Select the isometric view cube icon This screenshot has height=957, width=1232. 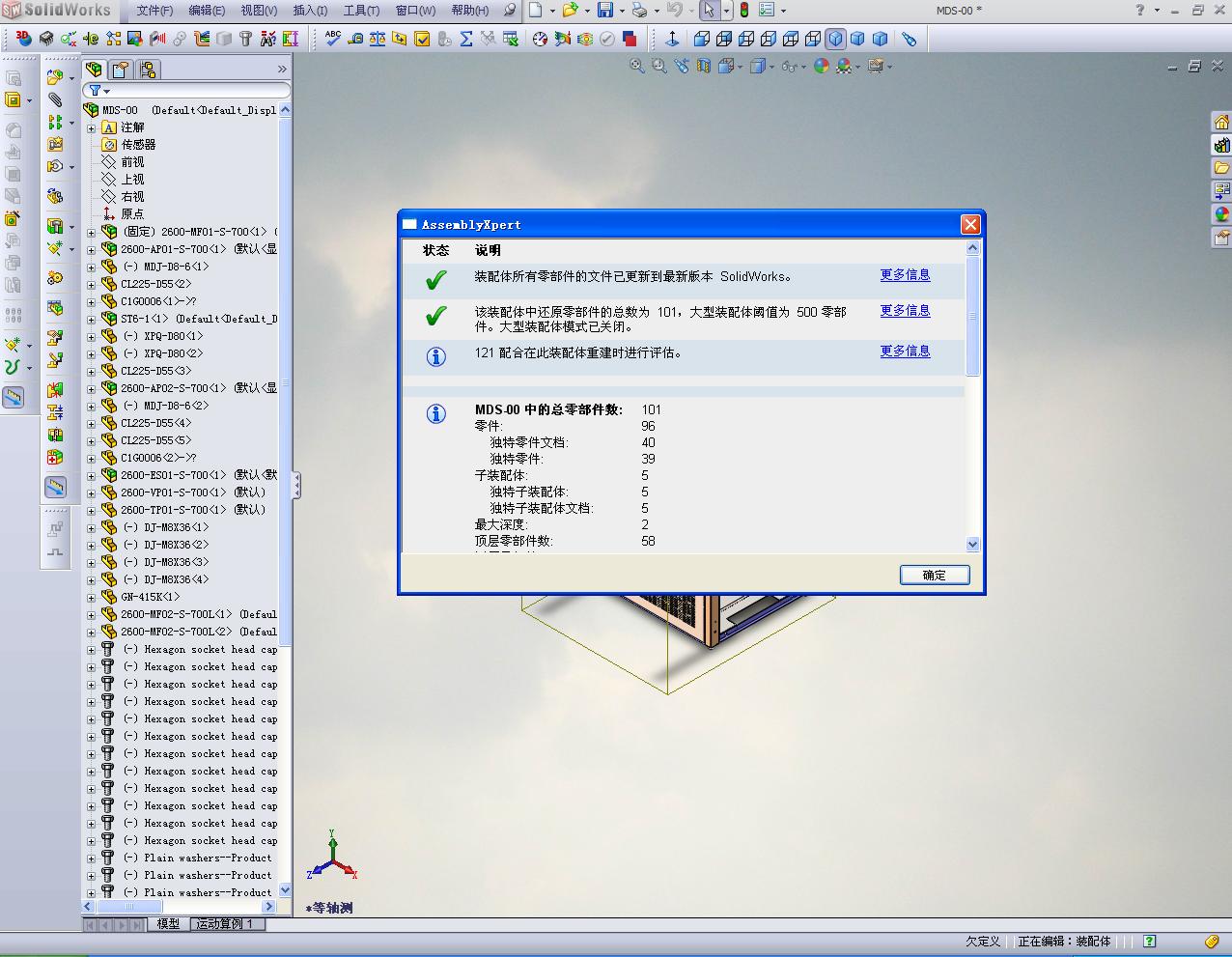835,39
